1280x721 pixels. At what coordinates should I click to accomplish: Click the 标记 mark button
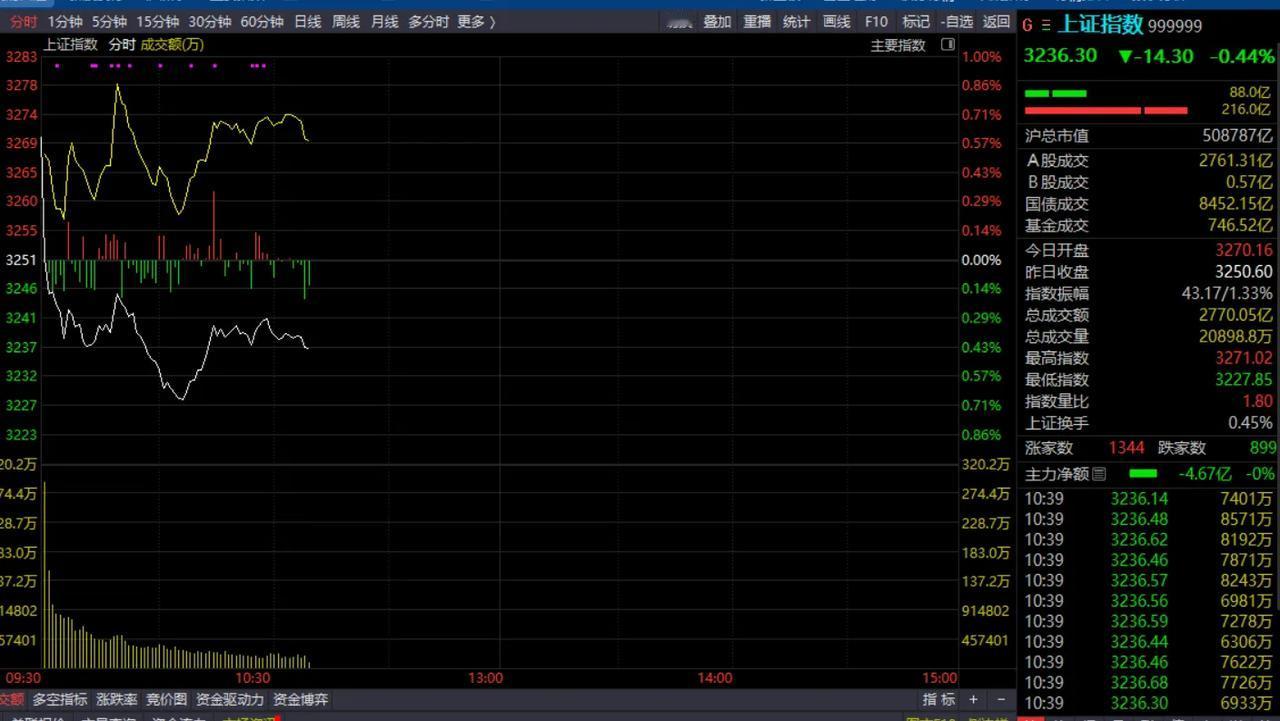pyautogui.click(x=916, y=21)
